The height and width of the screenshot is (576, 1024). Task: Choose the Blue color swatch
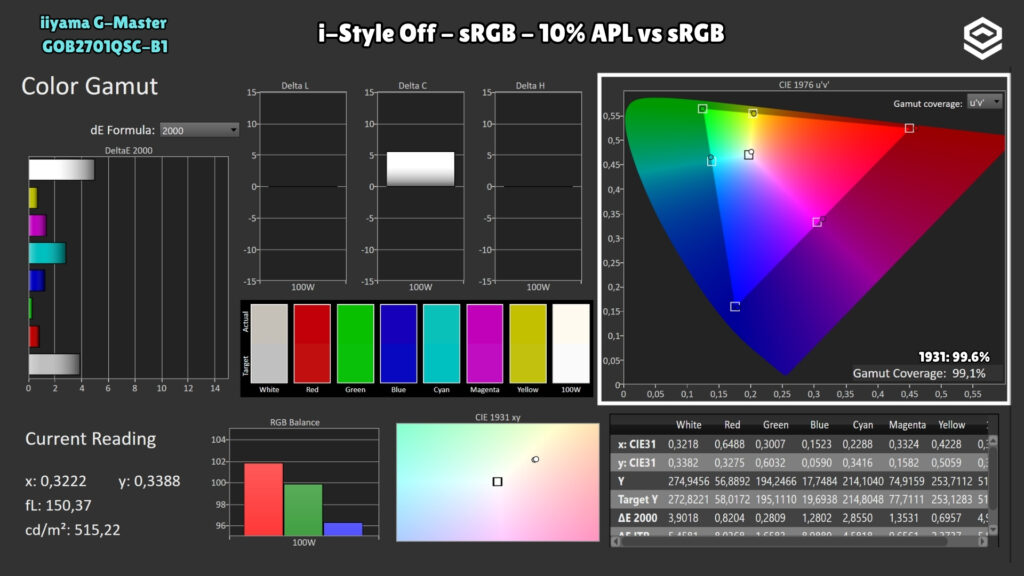click(398, 344)
